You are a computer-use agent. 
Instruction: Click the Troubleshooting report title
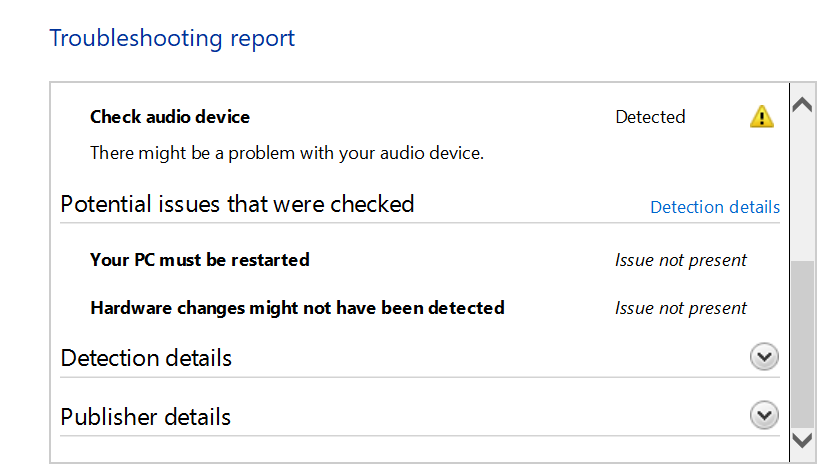pyautogui.click(x=172, y=38)
